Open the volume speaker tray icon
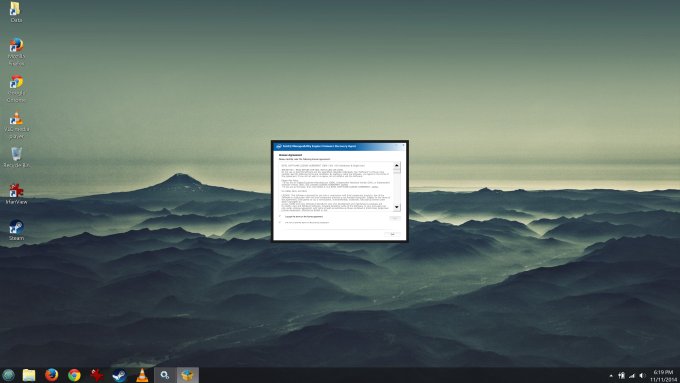Screen dimensions: 680x383 click(642, 376)
